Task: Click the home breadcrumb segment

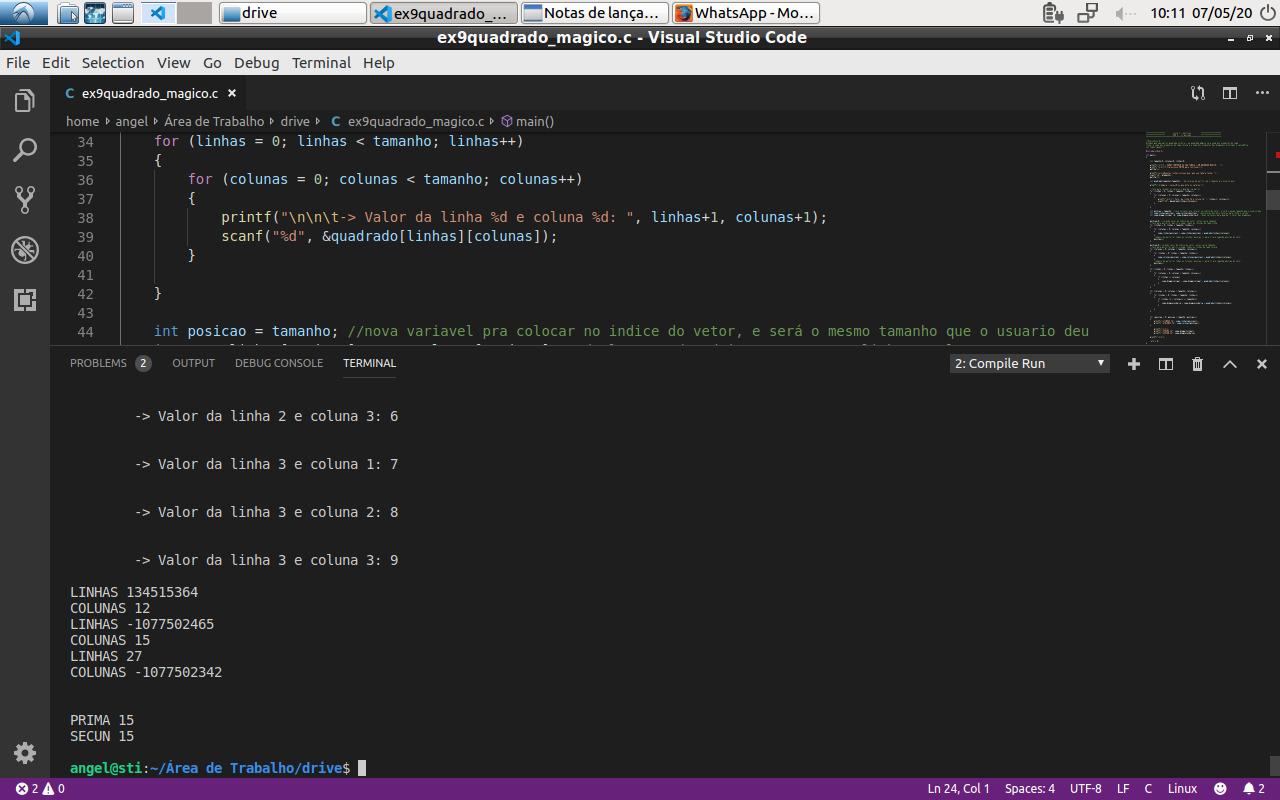Action: pos(83,121)
